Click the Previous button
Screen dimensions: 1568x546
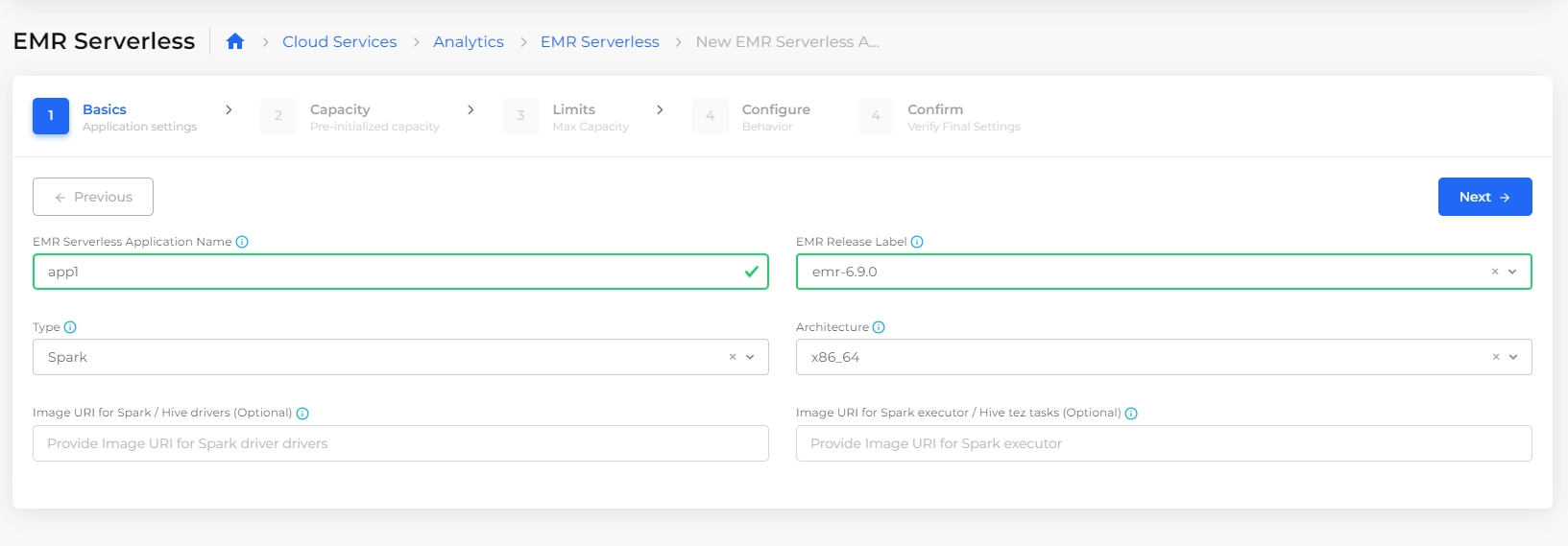point(93,197)
